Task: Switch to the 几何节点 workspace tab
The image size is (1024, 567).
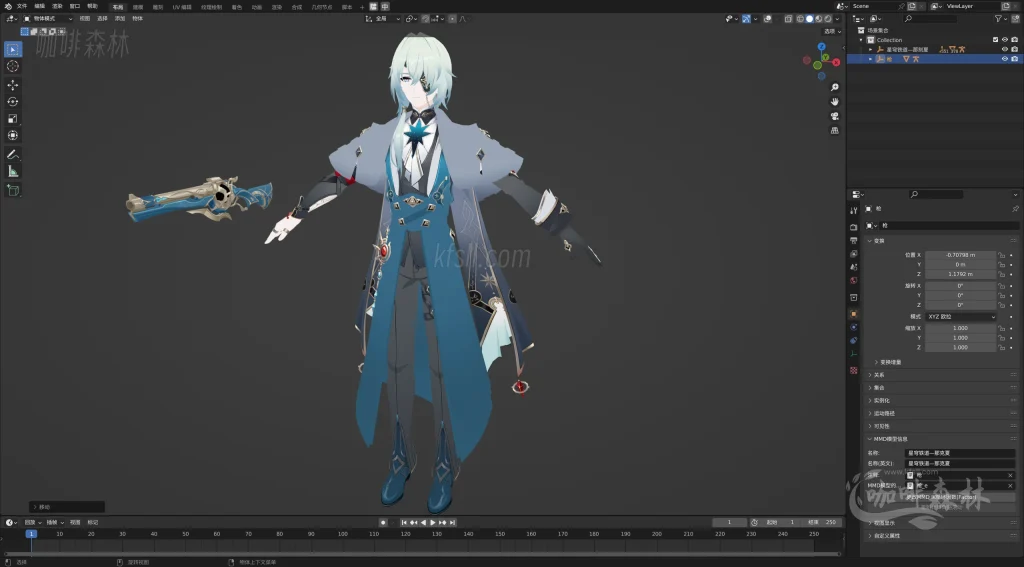Action: pyautogui.click(x=322, y=7)
